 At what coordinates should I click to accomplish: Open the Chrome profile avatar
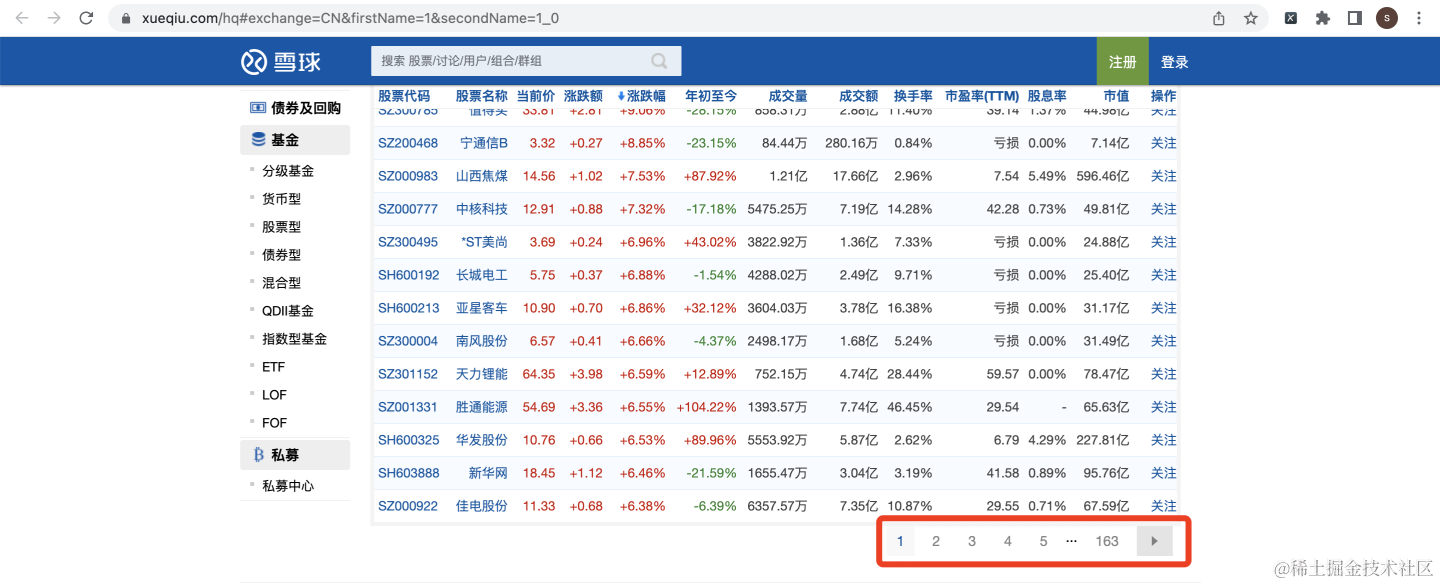(1387, 18)
